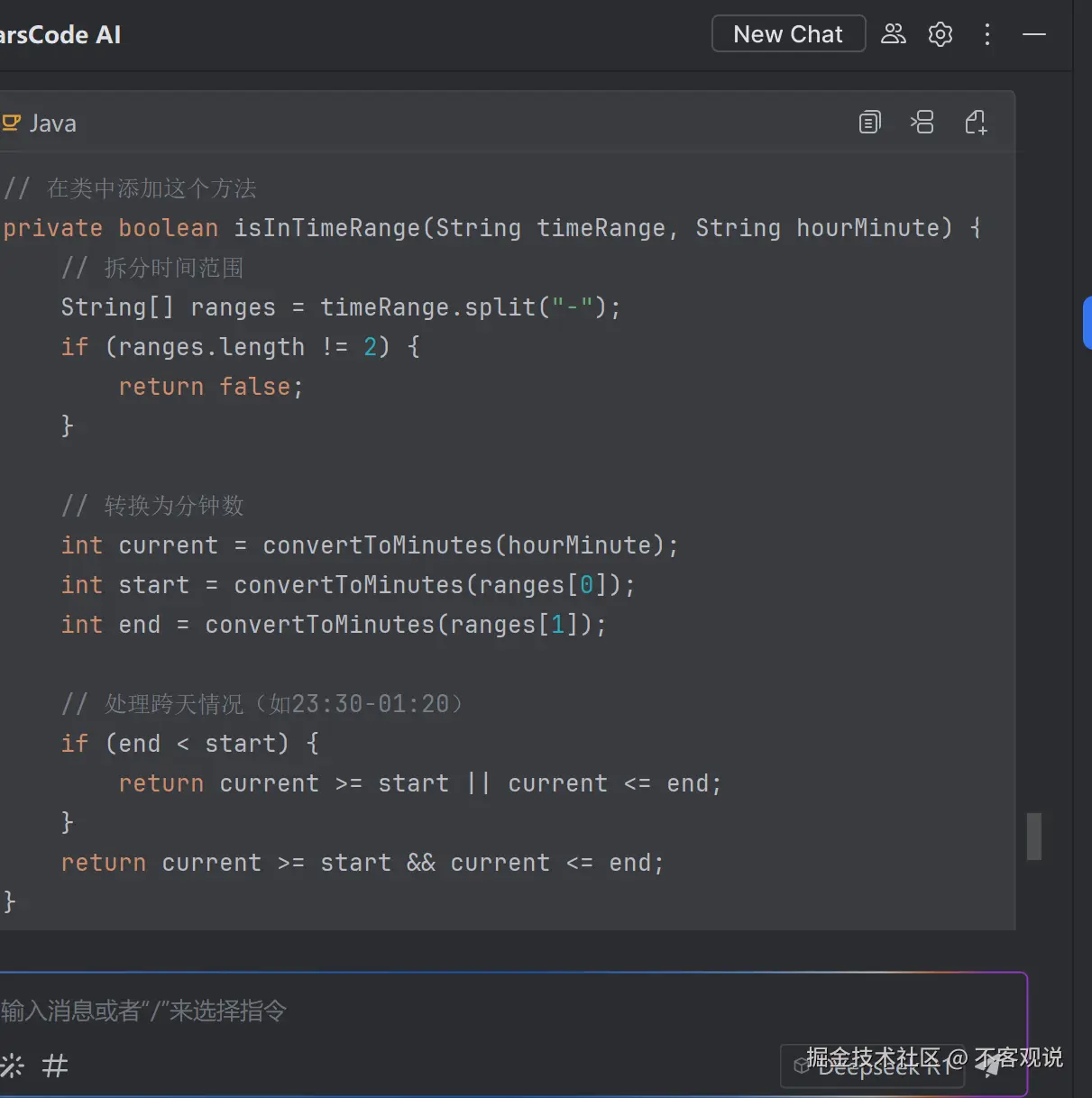Open the users/community icon in header
The image size is (1092, 1098).
[893, 34]
